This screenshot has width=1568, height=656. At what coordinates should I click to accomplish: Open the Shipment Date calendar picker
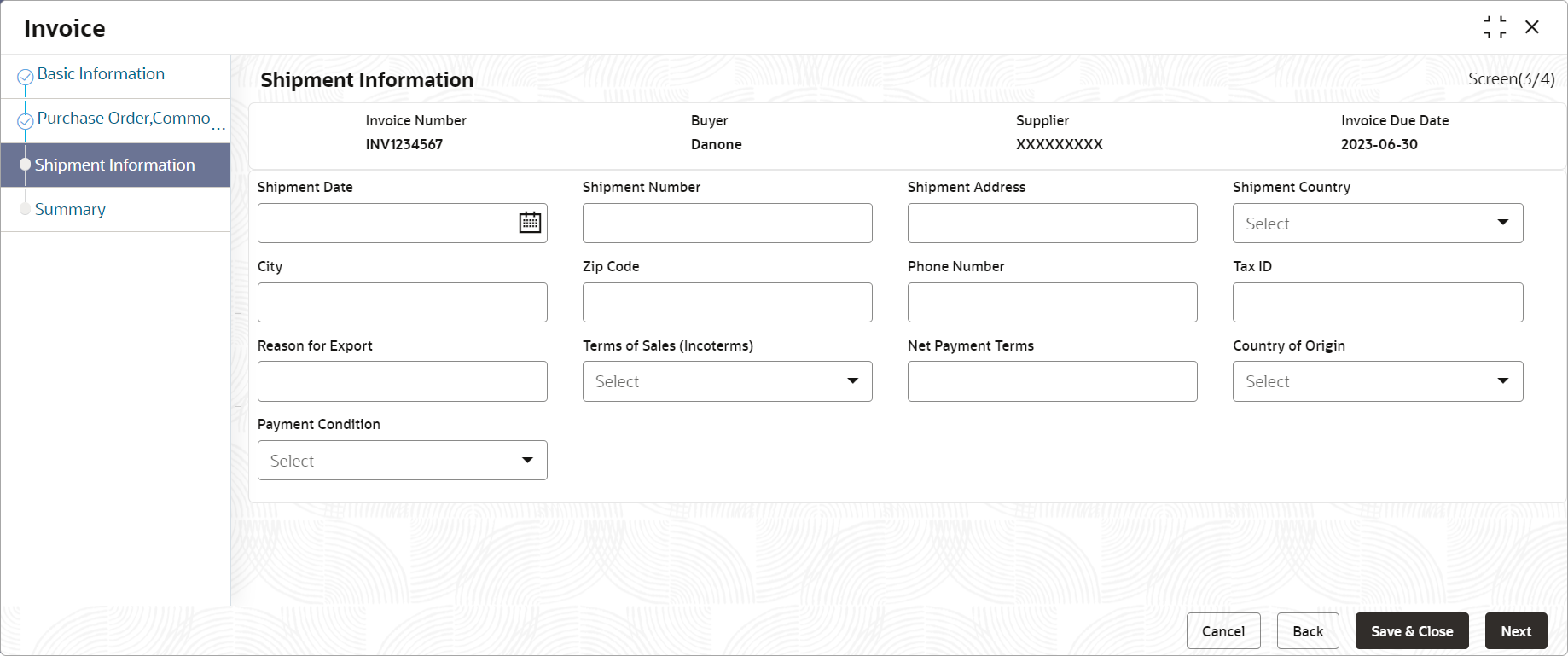coord(530,223)
